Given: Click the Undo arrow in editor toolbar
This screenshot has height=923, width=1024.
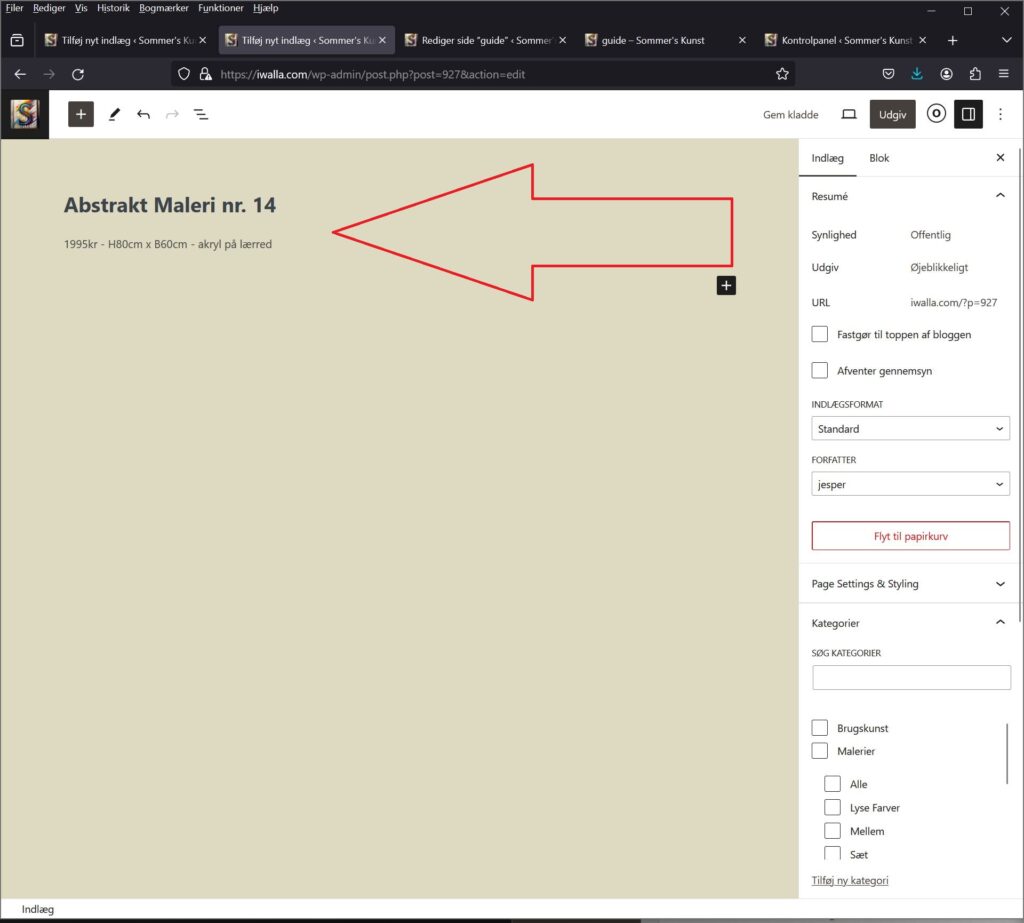Looking at the screenshot, I should (143, 115).
